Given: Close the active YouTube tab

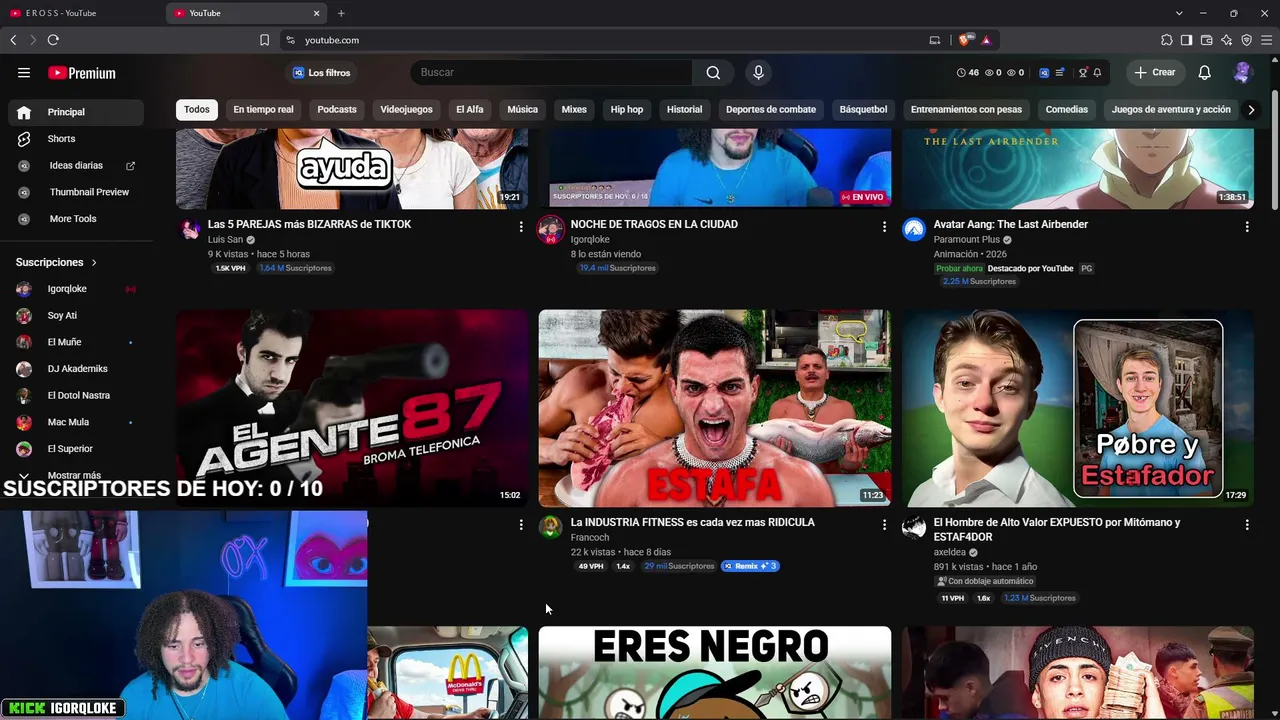Looking at the screenshot, I should (x=317, y=13).
